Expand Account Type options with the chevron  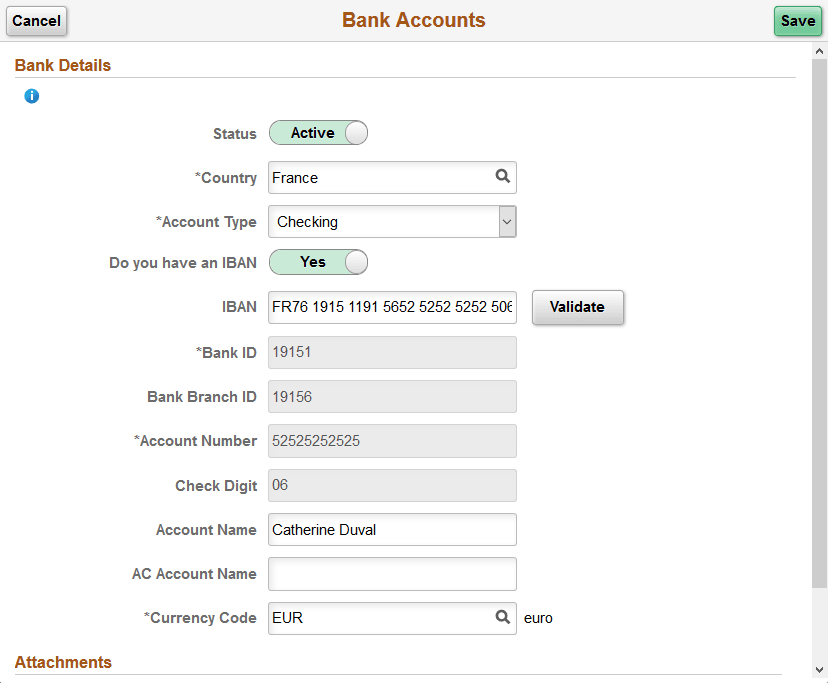coord(507,221)
